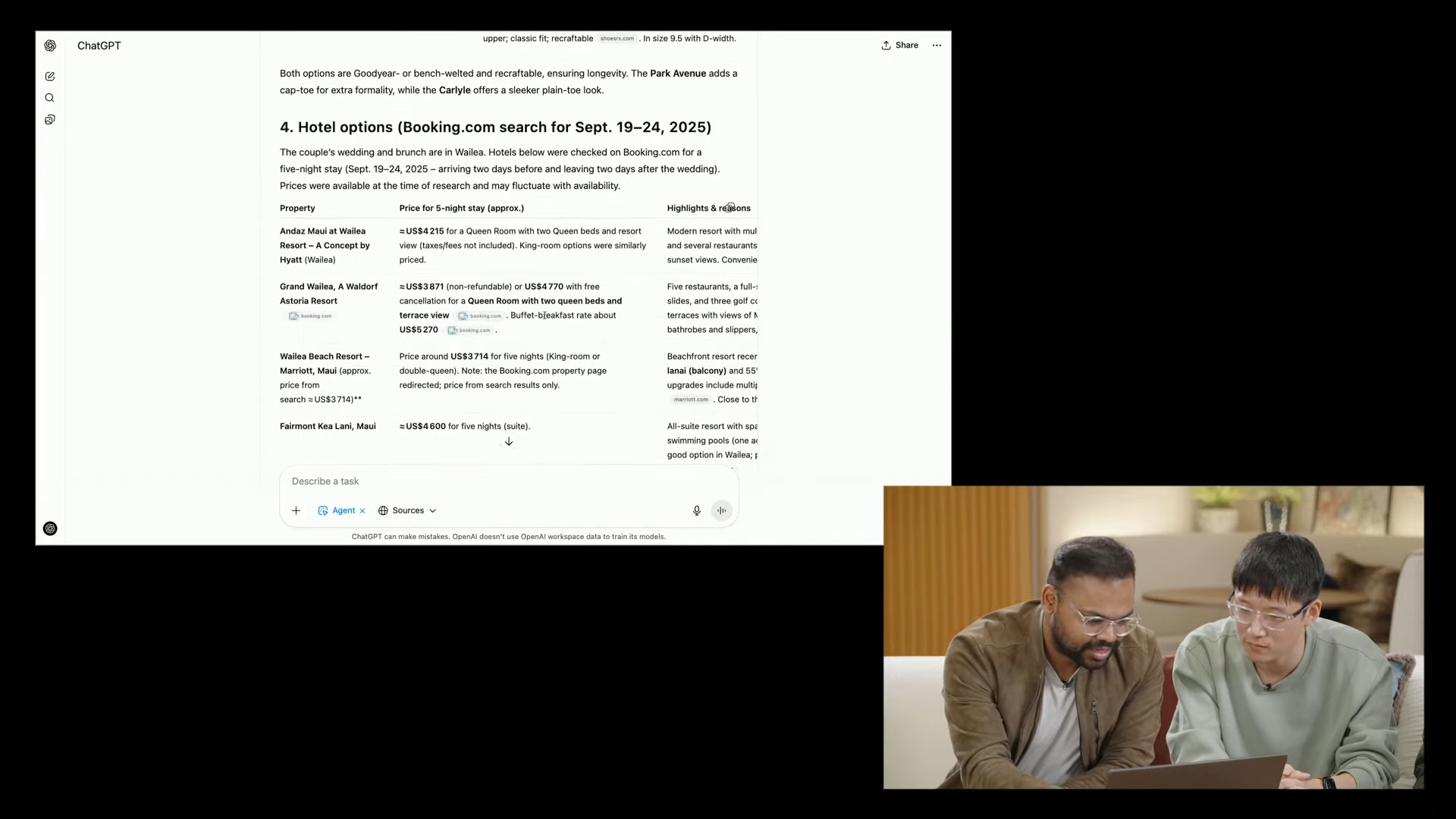Screen dimensions: 1456x819
Task: Open booking.com citation under Grand Wailea property
Action: point(311,316)
